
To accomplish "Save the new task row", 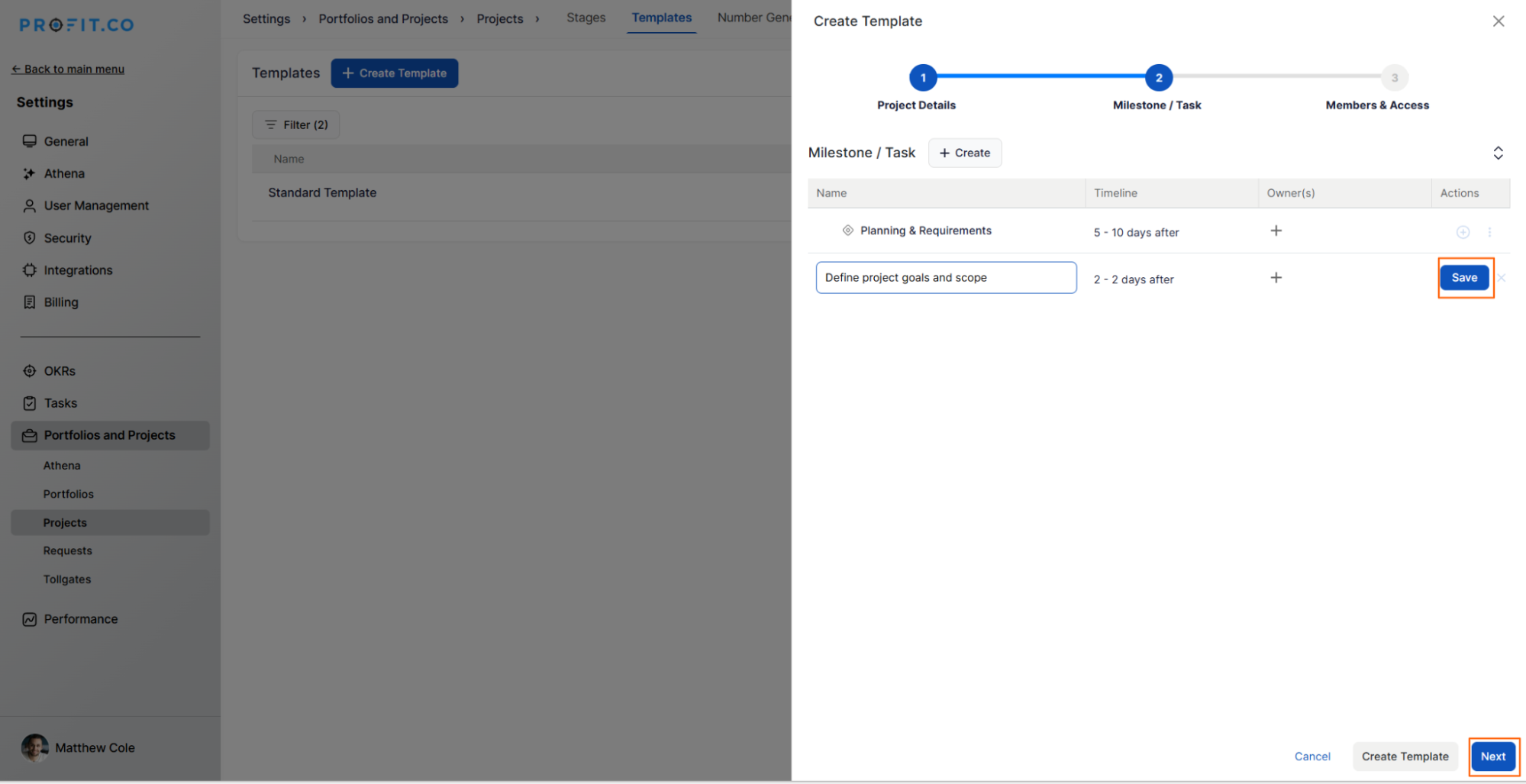I will tap(1464, 278).
